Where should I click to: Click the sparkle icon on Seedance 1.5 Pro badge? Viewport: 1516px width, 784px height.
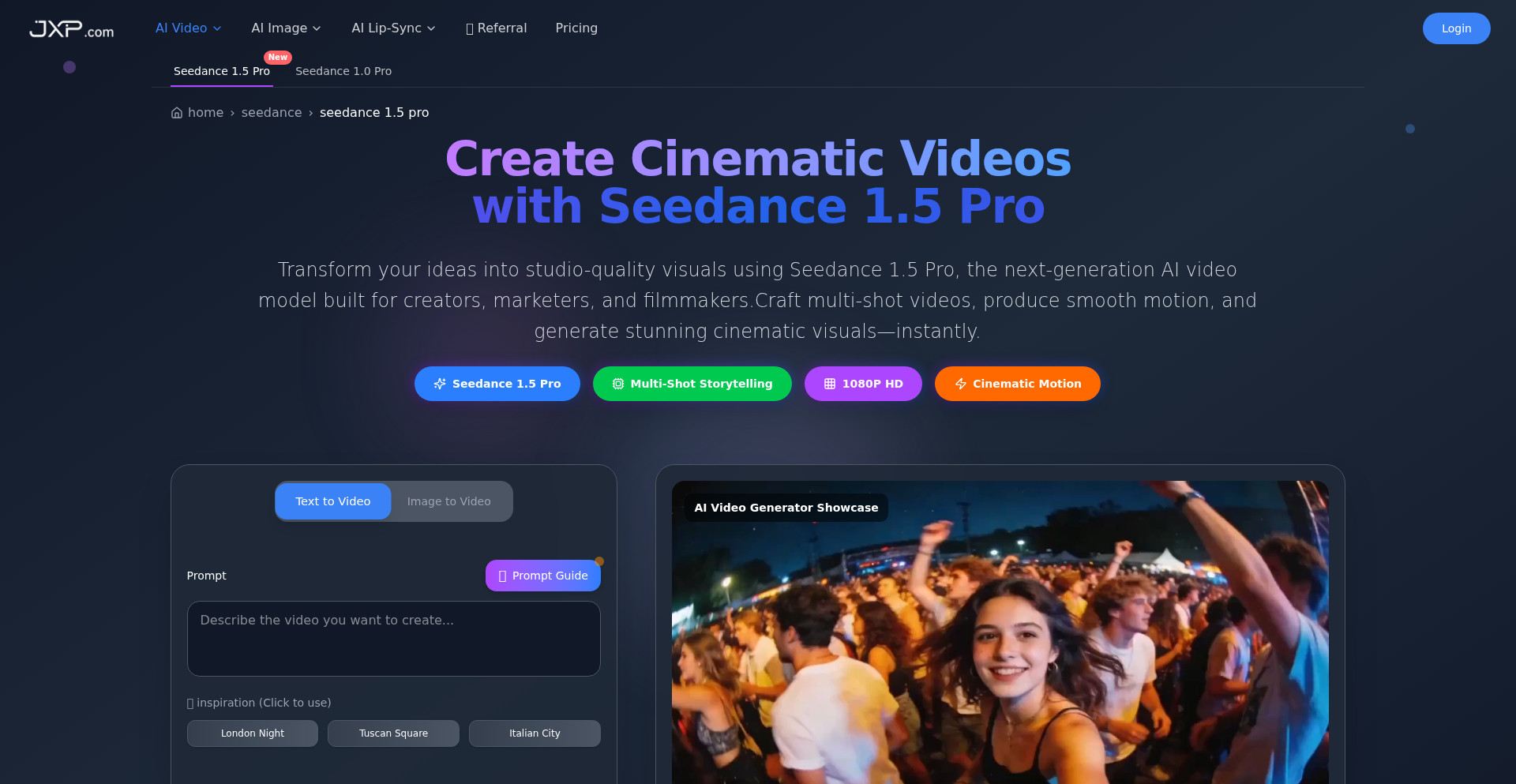coord(440,384)
